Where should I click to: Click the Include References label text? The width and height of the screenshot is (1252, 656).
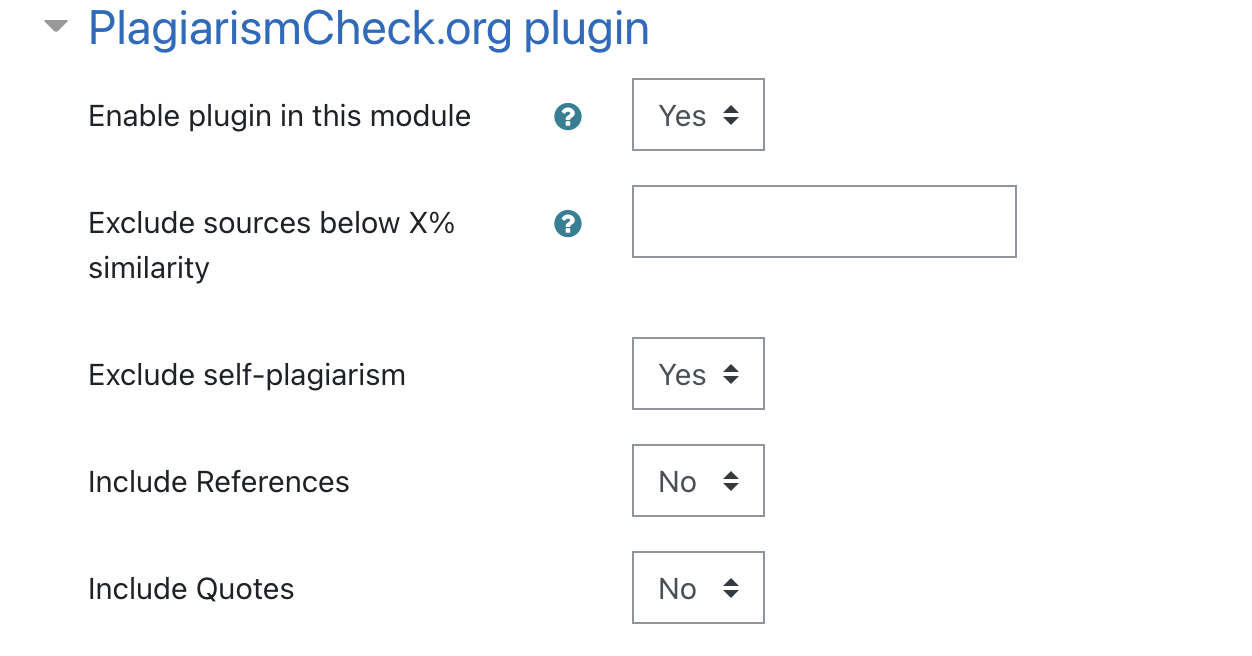[219, 481]
